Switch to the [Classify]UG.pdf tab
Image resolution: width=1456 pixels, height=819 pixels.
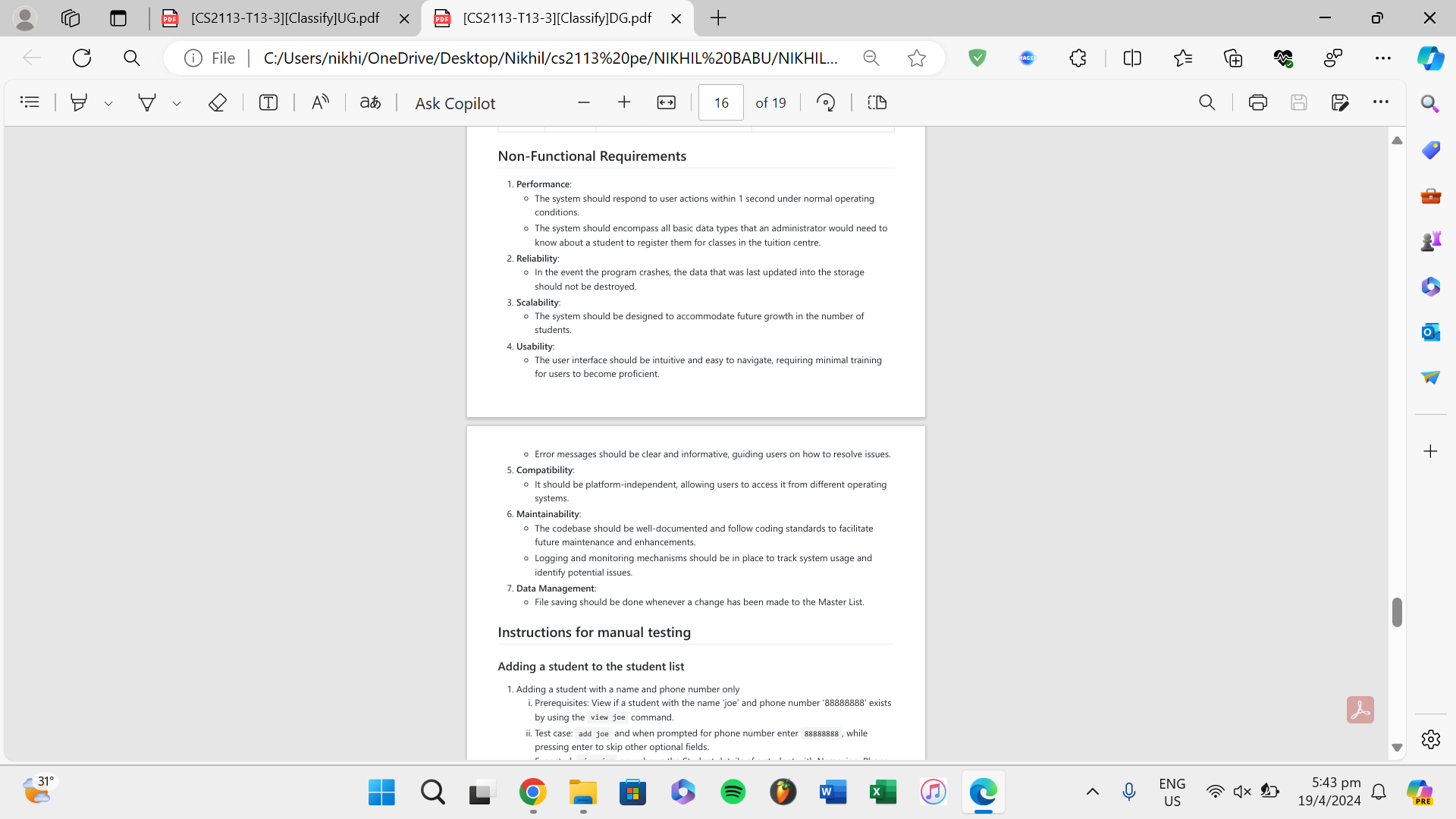pos(284,18)
